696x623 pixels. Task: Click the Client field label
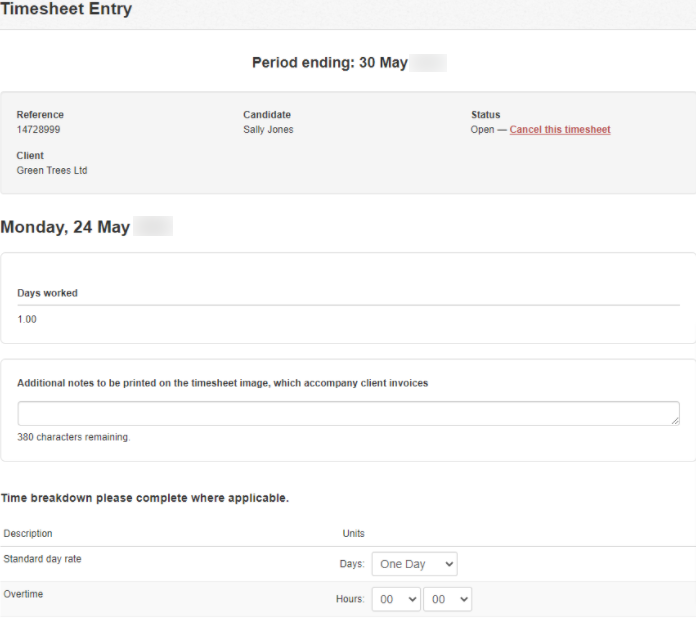coord(30,155)
